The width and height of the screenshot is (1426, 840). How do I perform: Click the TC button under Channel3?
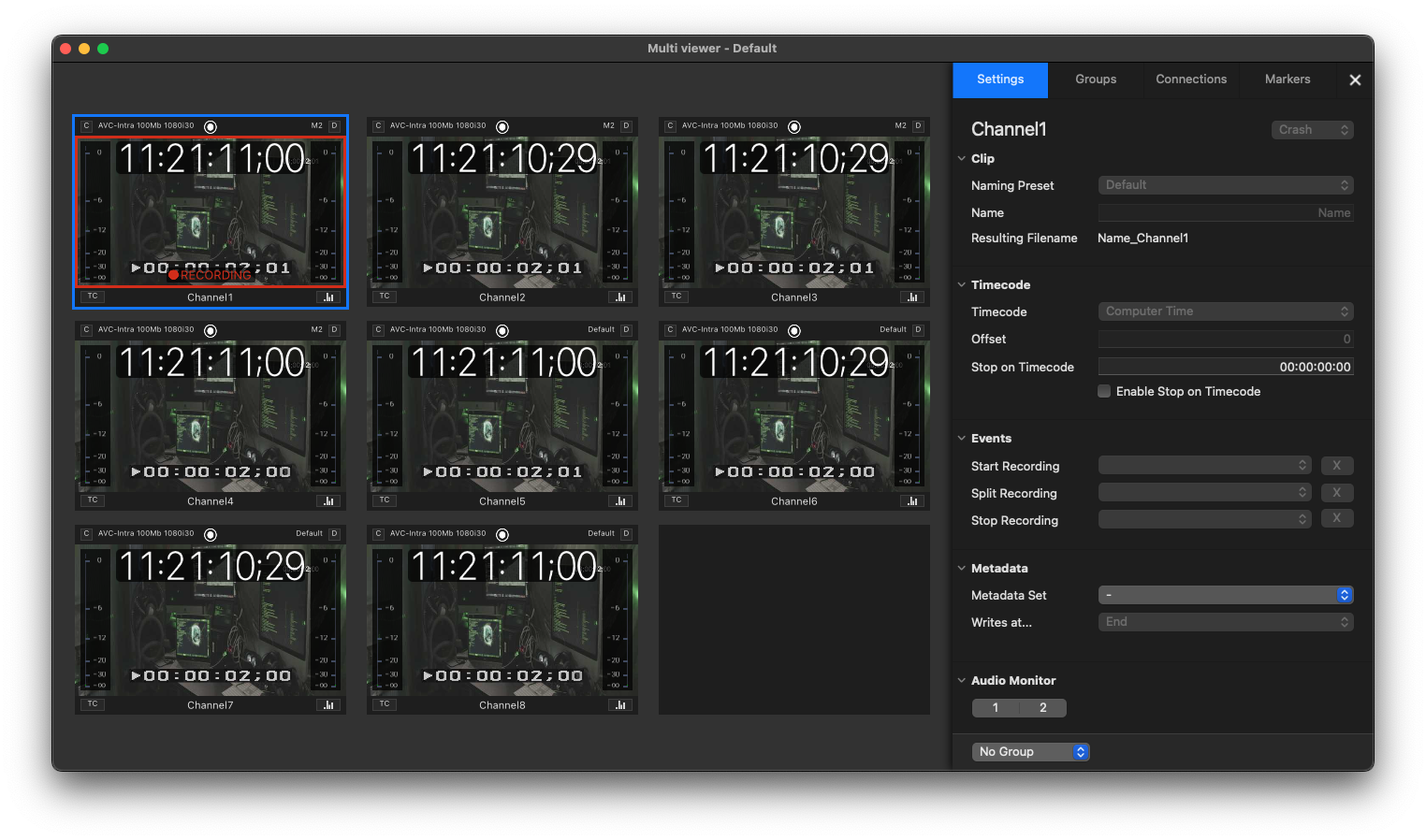(x=677, y=297)
